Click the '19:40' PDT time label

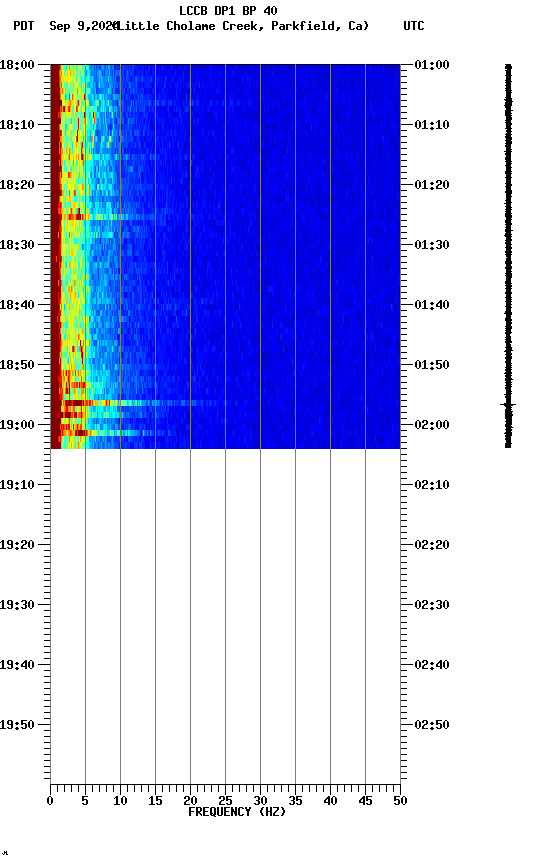click(17, 665)
